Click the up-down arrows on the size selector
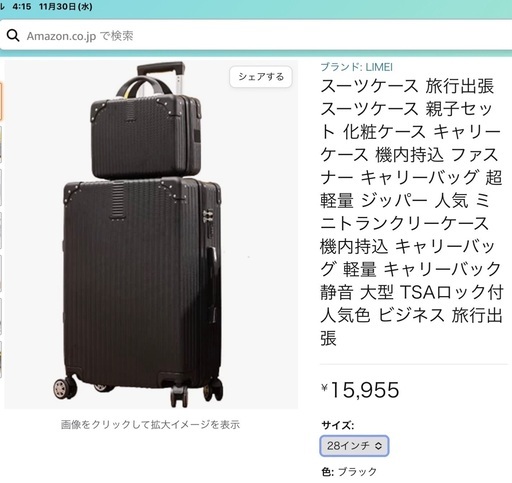Screen dimensions: 512x483 378,446
